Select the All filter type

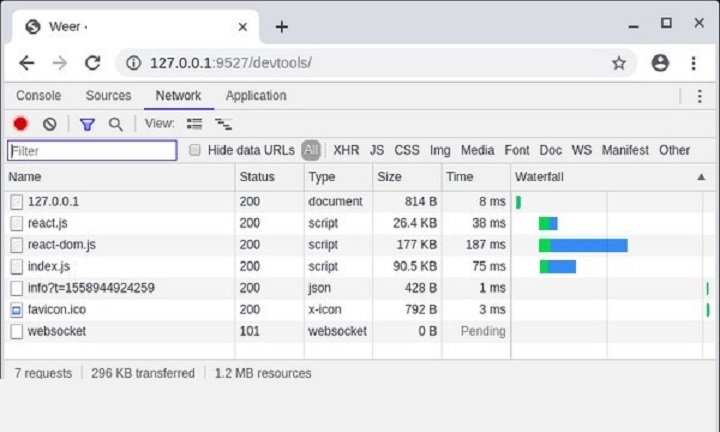coord(311,150)
